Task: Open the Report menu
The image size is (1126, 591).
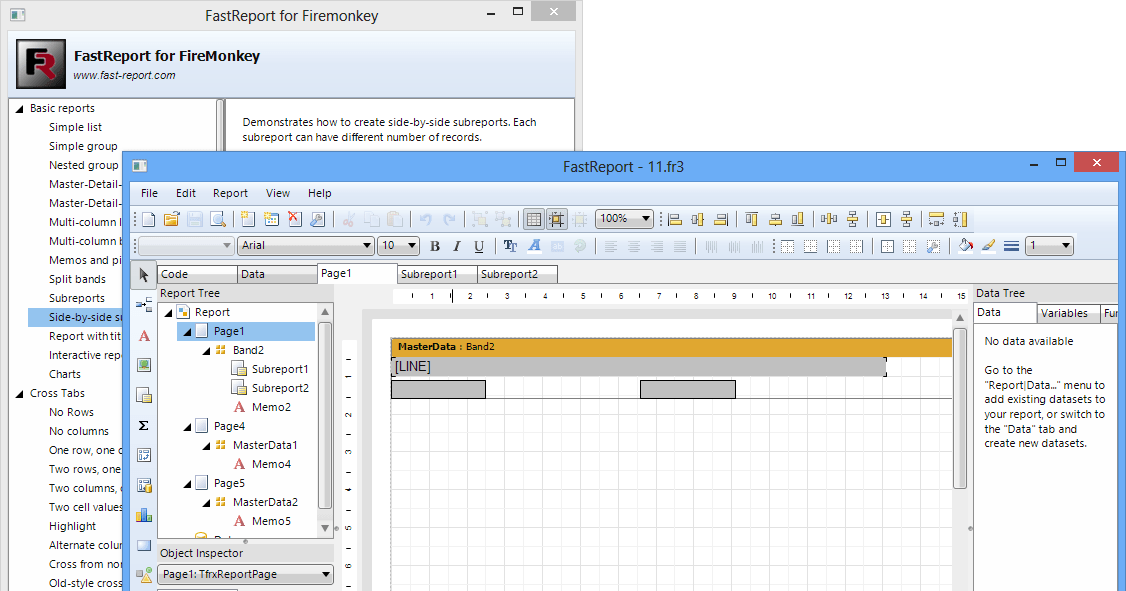Action: (230, 193)
